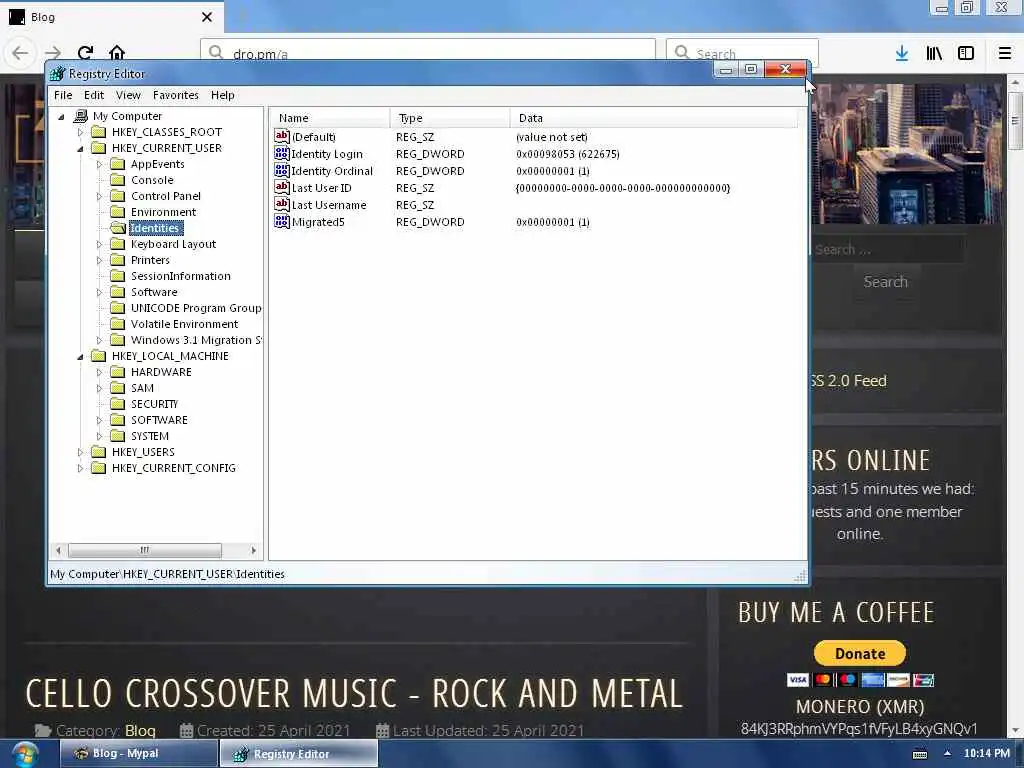Open the View menu
Viewport: 1024px width, 768px height.
129,95
